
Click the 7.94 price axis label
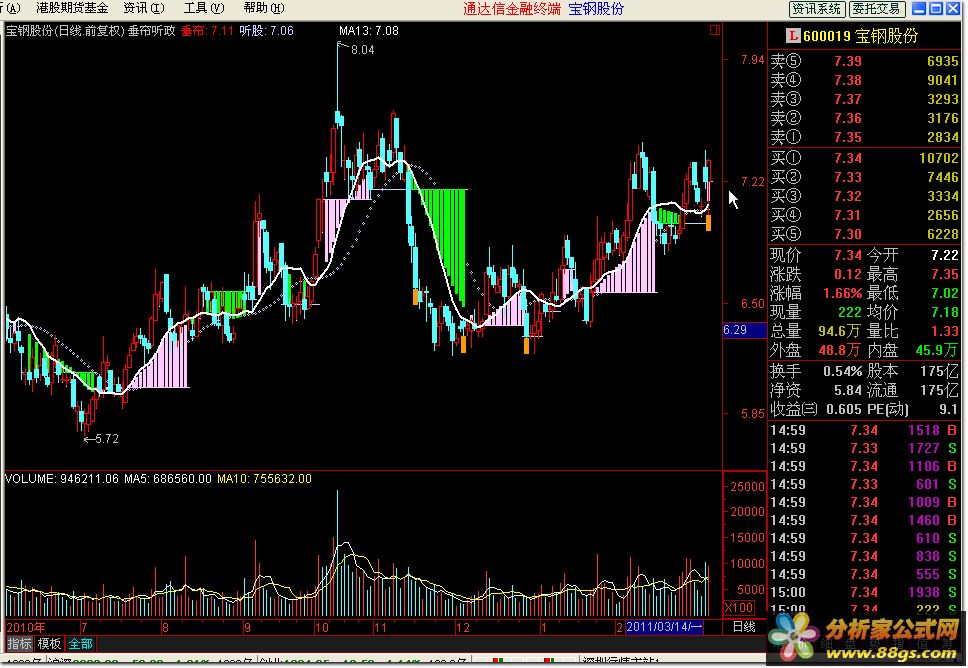tap(753, 60)
